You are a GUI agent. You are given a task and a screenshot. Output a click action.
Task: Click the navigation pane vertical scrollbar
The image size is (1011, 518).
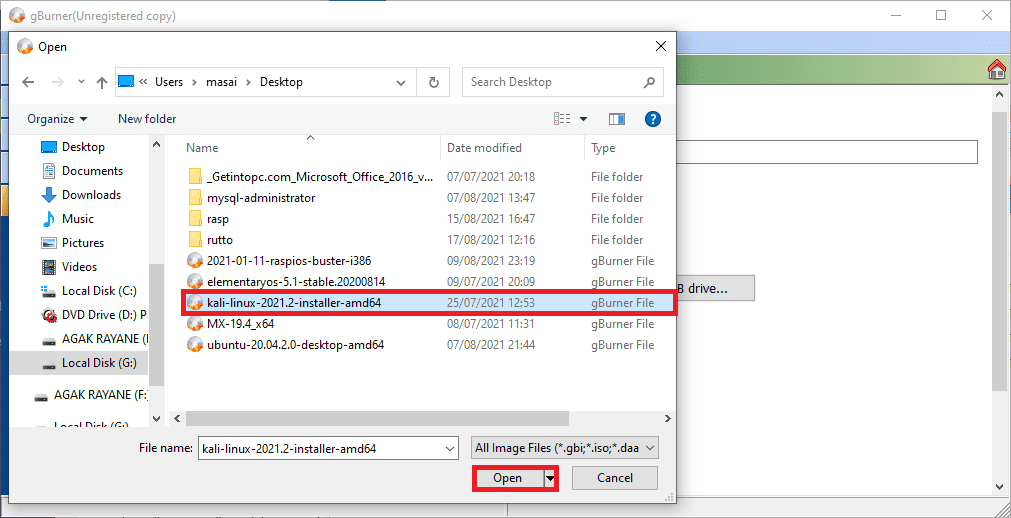click(x=157, y=324)
